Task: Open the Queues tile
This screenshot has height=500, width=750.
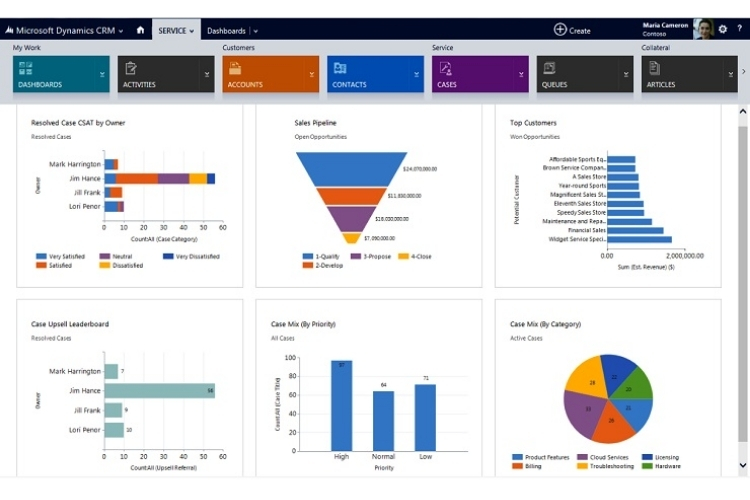Action: (x=579, y=74)
